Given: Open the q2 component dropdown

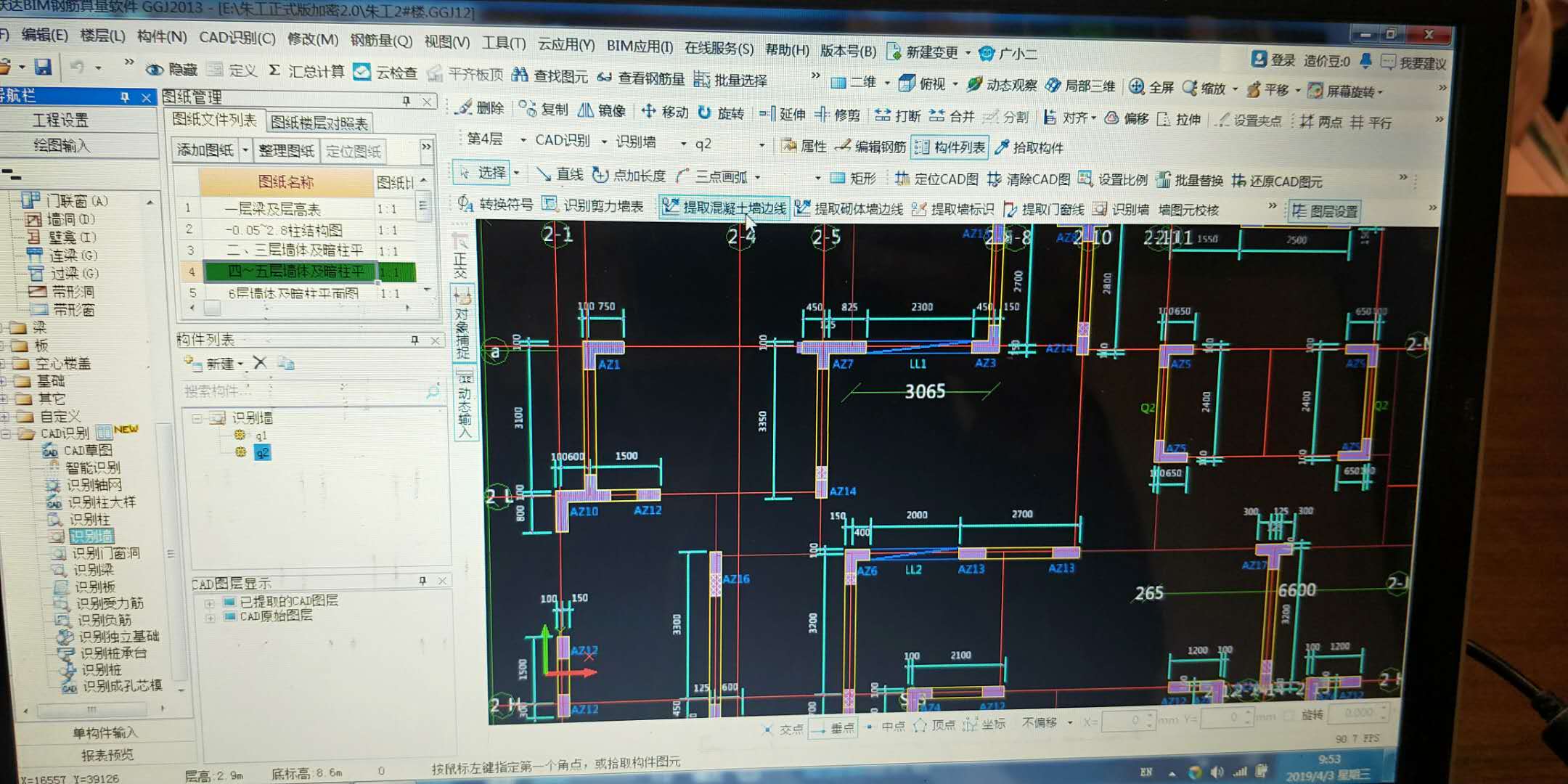Looking at the screenshot, I should pos(761,145).
